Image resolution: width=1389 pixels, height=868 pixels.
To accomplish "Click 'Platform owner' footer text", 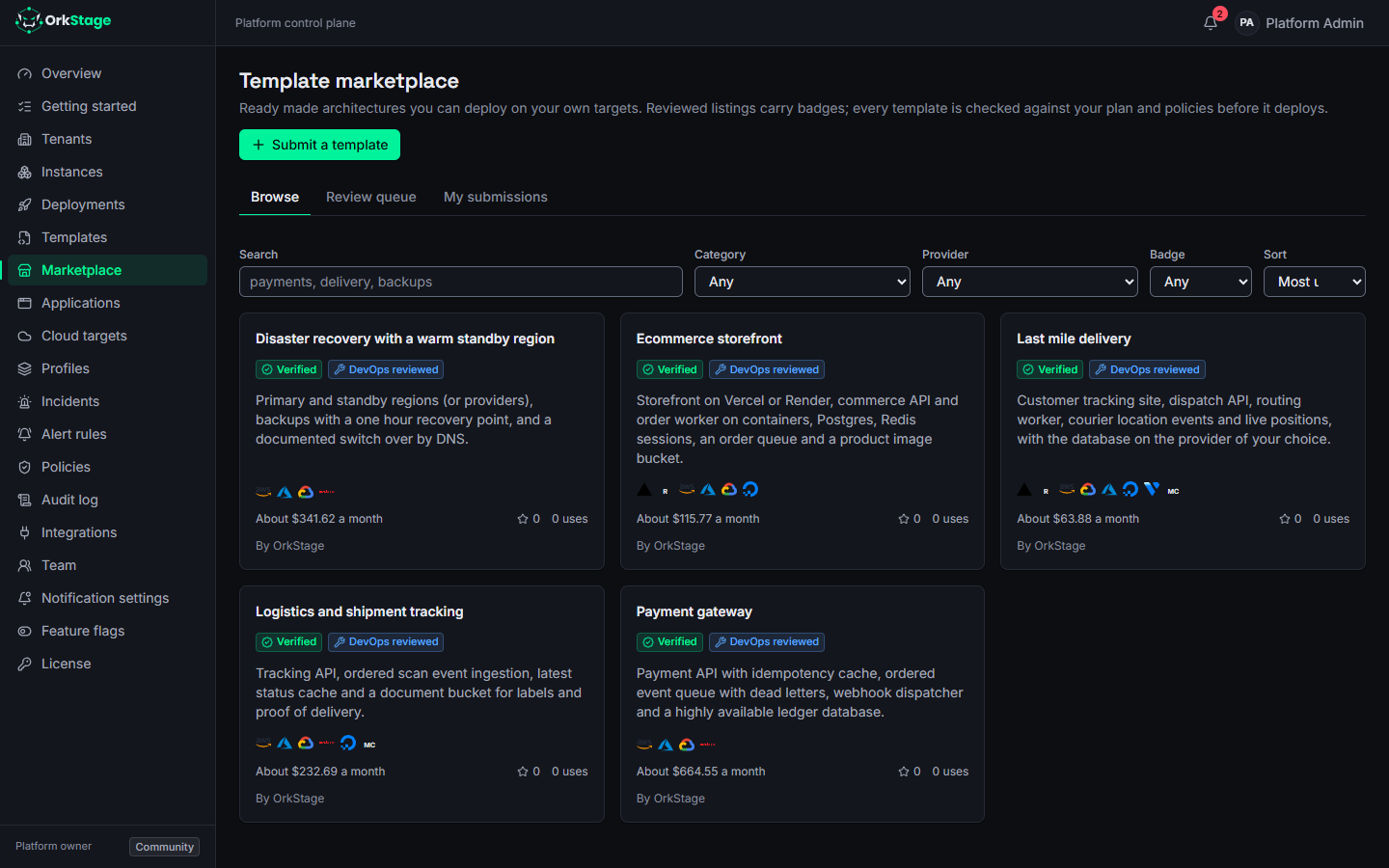I will (x=54, y=846).
